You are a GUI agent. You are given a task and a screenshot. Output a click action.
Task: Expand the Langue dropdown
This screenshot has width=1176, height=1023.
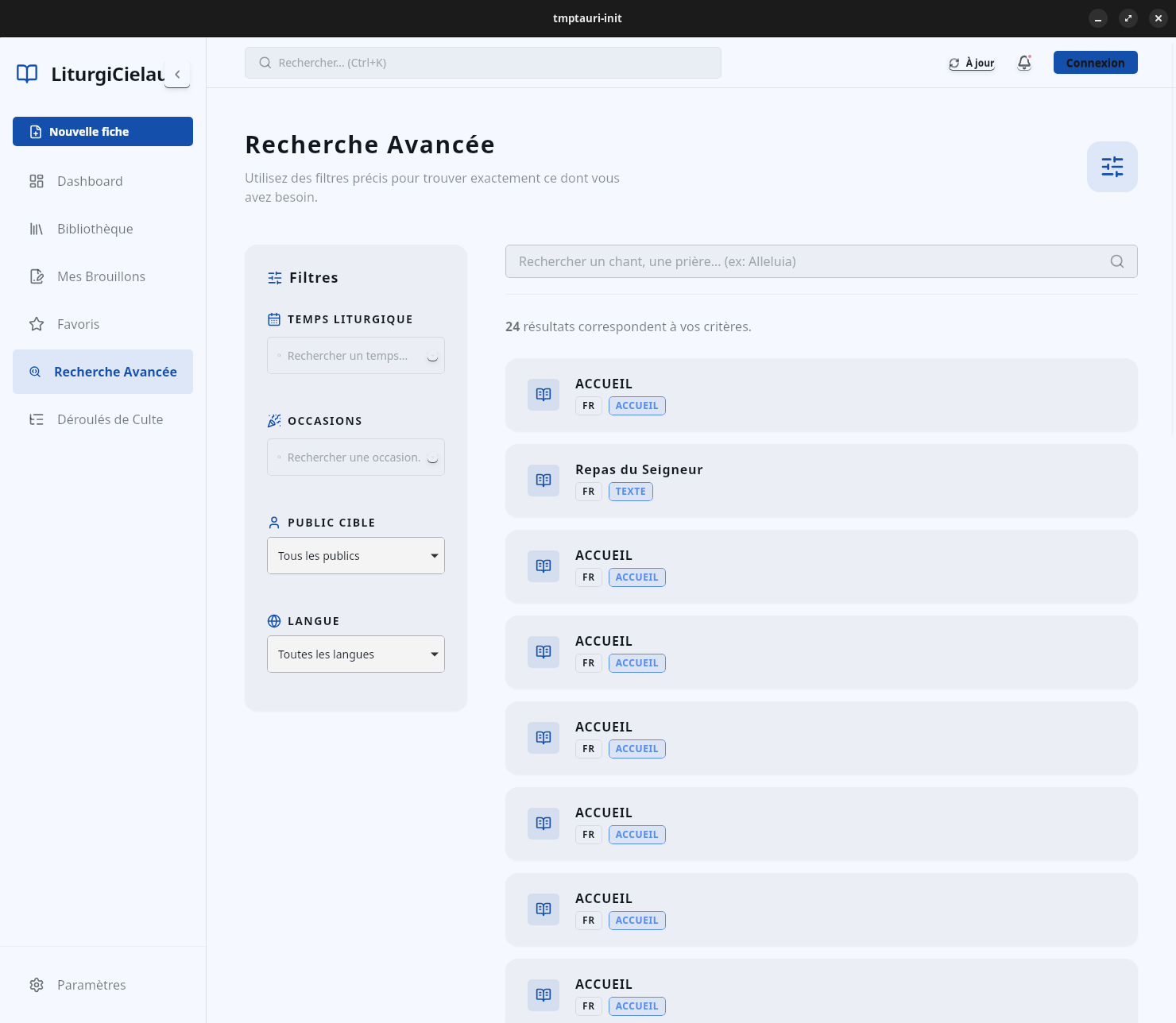click(355, 654)
